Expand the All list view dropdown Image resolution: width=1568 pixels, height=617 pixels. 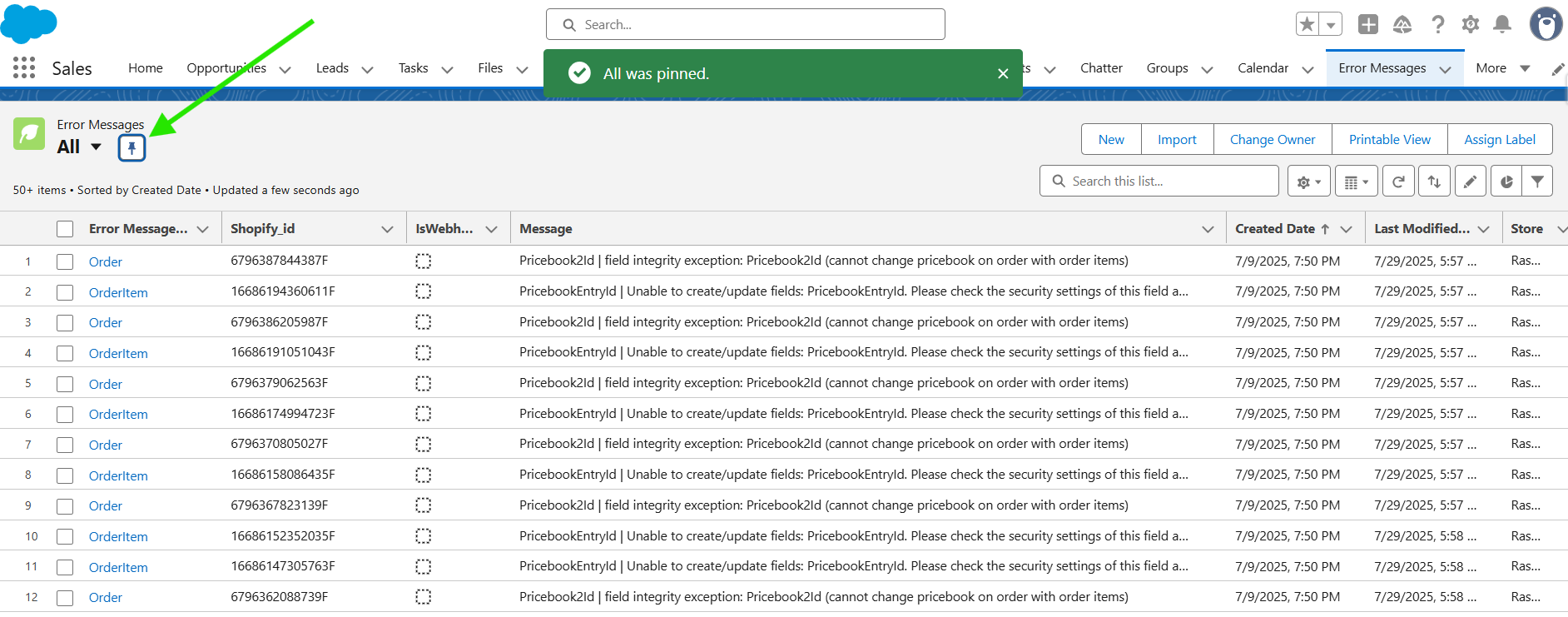[96, 147]
